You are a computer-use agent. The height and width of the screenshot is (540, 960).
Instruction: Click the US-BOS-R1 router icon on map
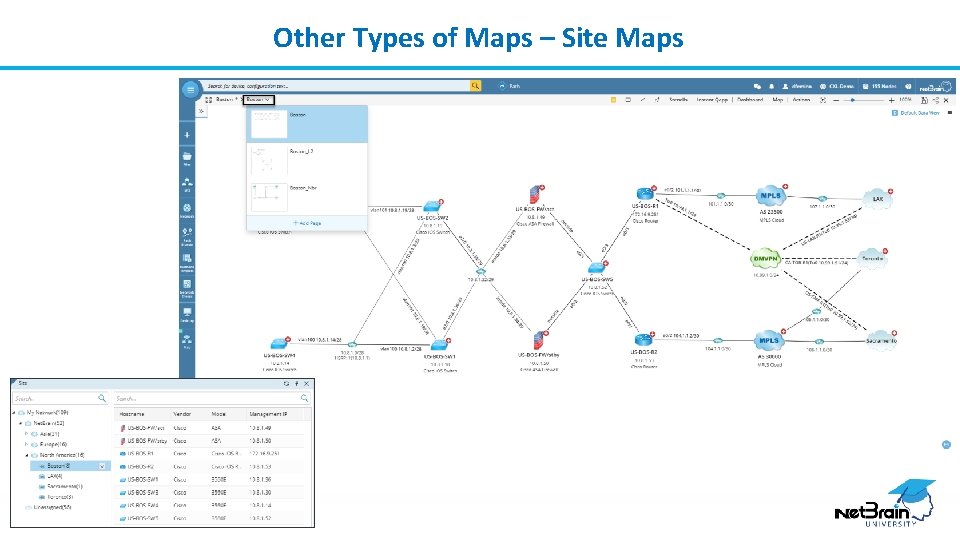(x=645, y=195)
